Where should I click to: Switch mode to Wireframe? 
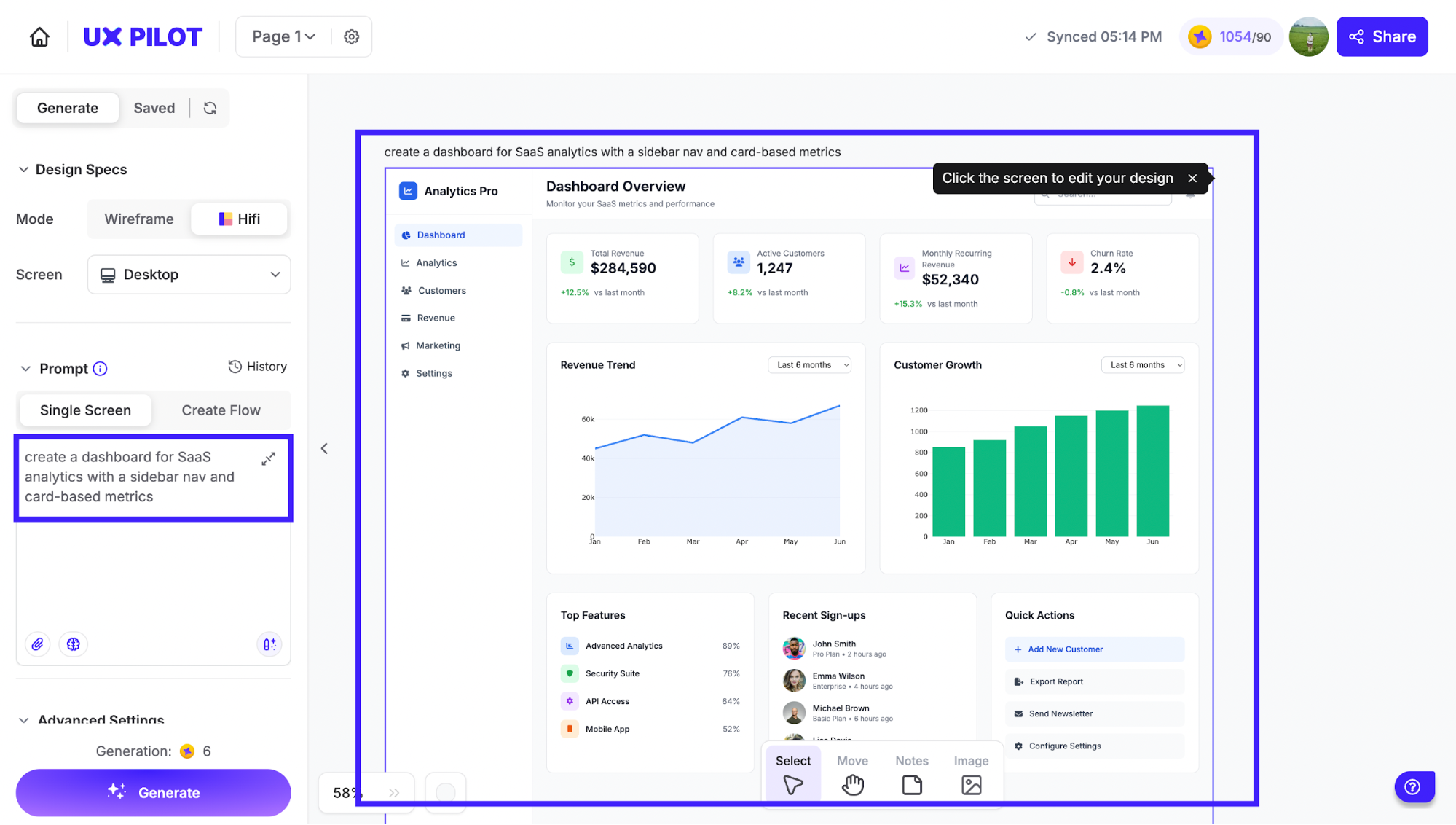(139, 219)
